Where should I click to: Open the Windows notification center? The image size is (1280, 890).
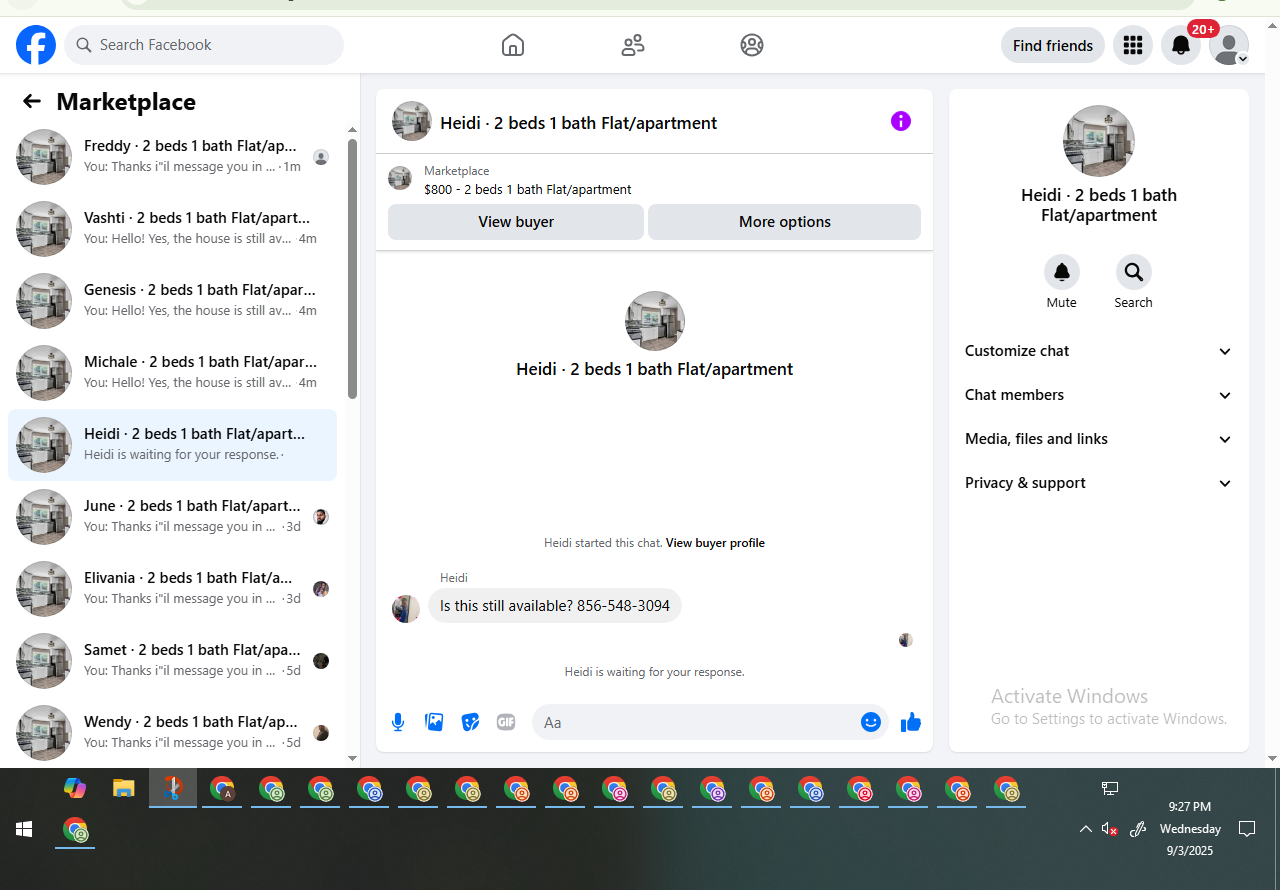click(1247, 829)
